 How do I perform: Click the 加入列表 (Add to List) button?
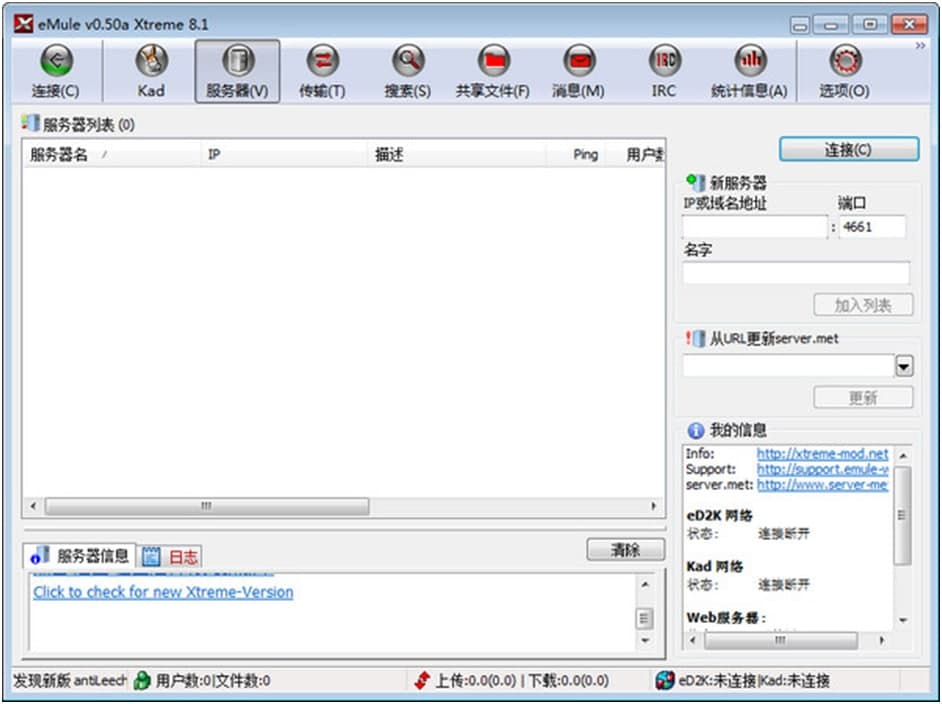[x=862, y=304]
